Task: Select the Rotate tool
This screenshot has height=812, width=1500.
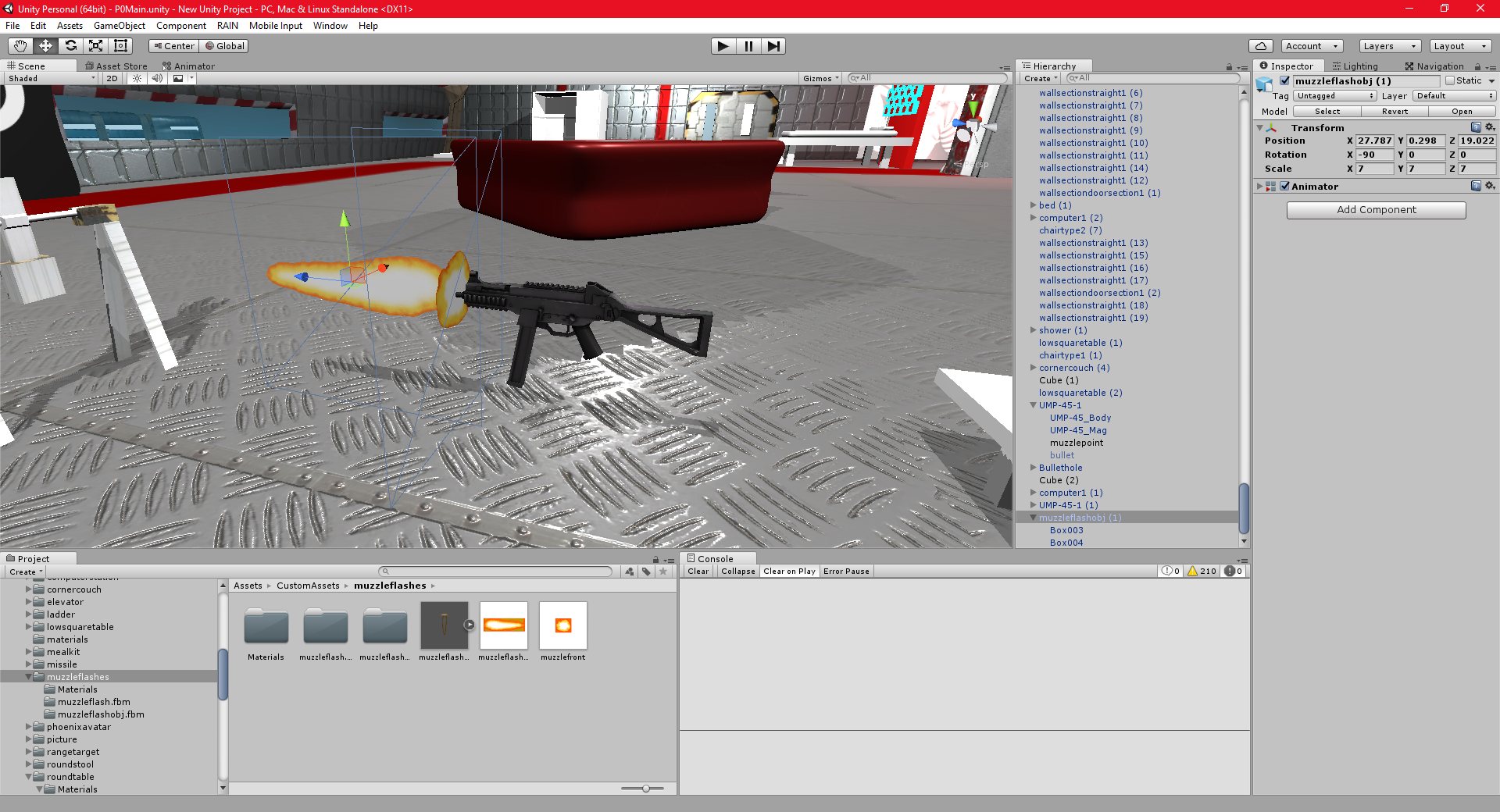Action: (x=70, y=46)
